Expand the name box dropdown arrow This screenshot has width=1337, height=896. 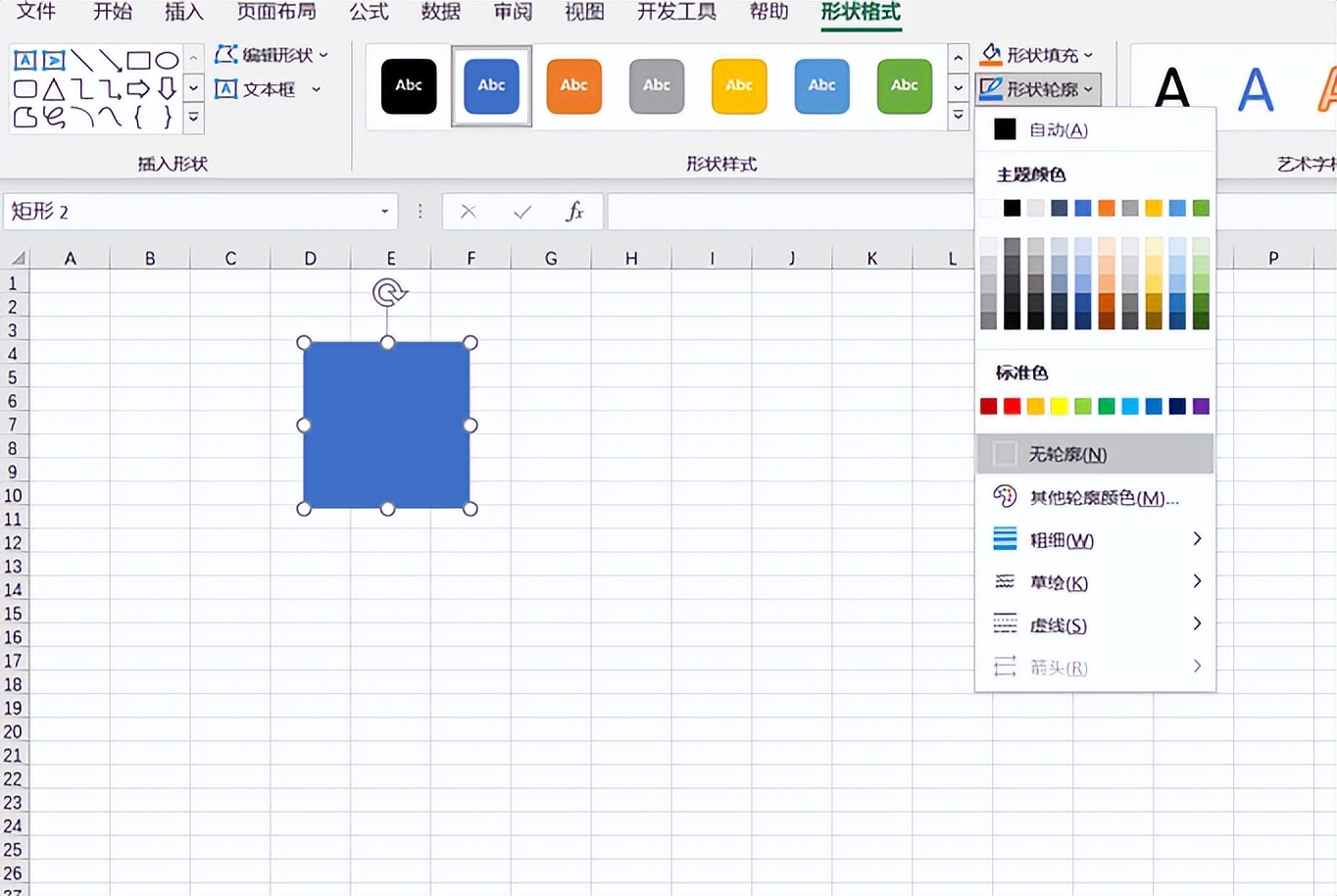point(384,212)
